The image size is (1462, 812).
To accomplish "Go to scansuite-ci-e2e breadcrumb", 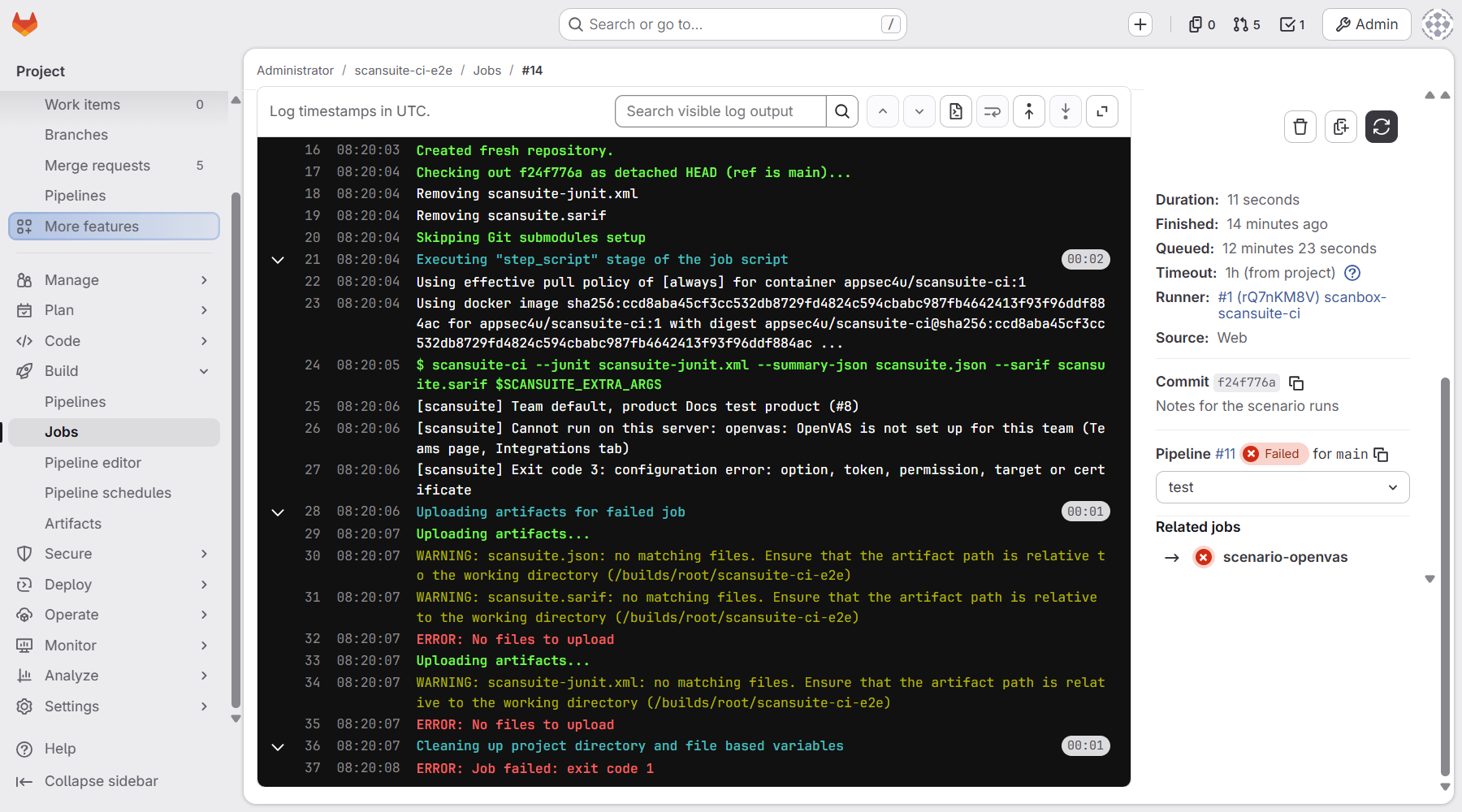I will click(x=404, y=71).
